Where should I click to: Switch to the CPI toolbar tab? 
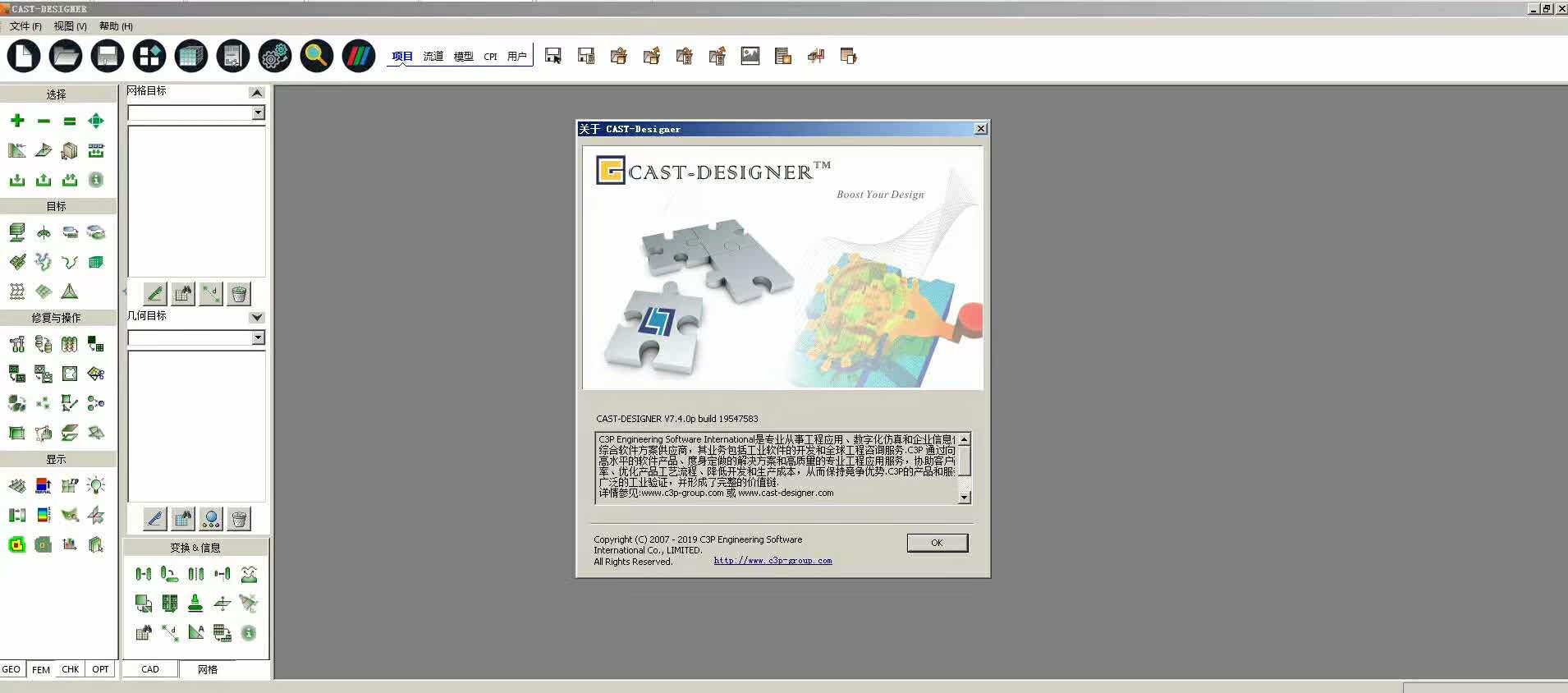pos(491,57)
